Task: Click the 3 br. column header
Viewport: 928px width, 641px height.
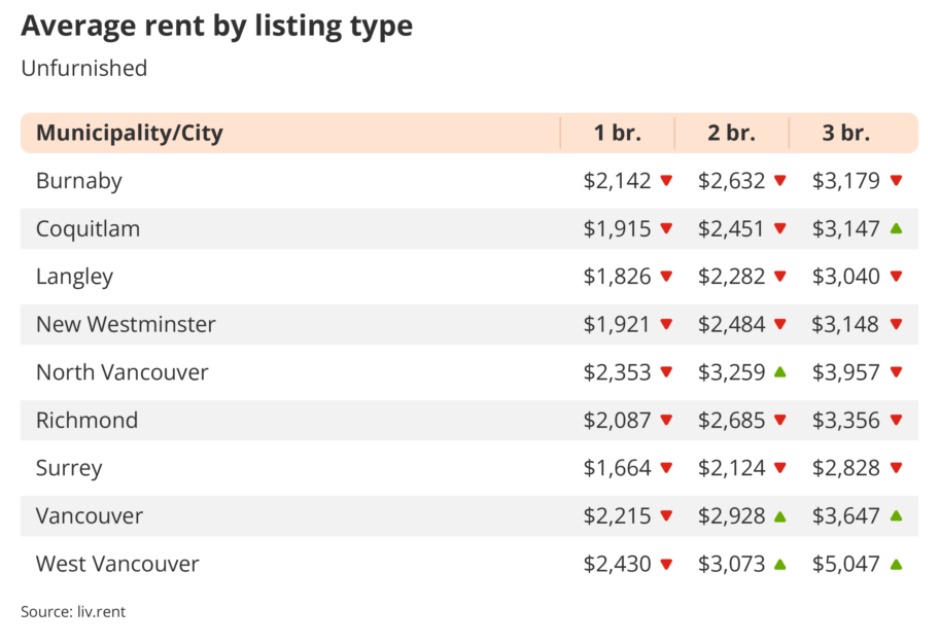Action: [845, 133]
